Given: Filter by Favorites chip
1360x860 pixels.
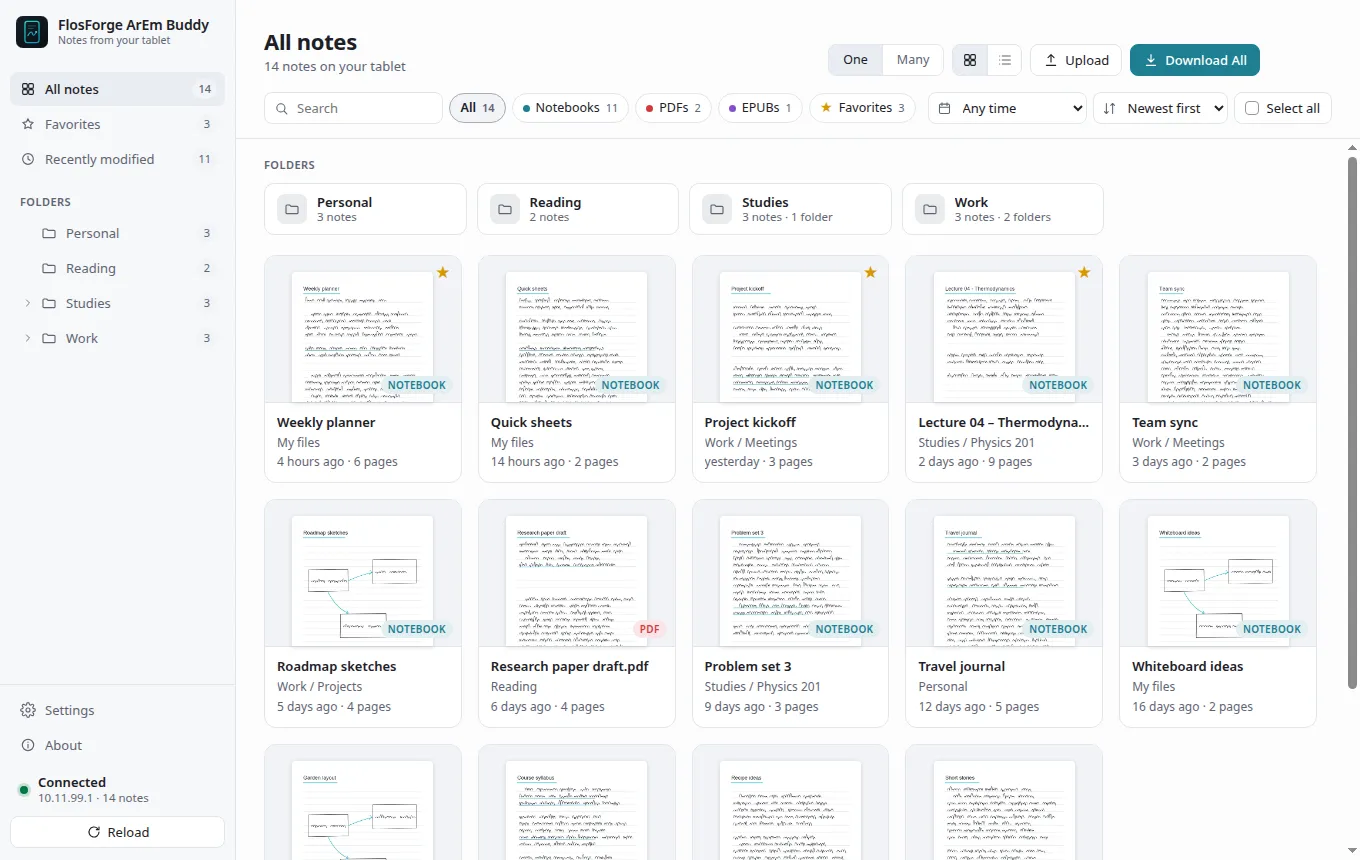Looking at the screenshot, I should tap(862, 108).
